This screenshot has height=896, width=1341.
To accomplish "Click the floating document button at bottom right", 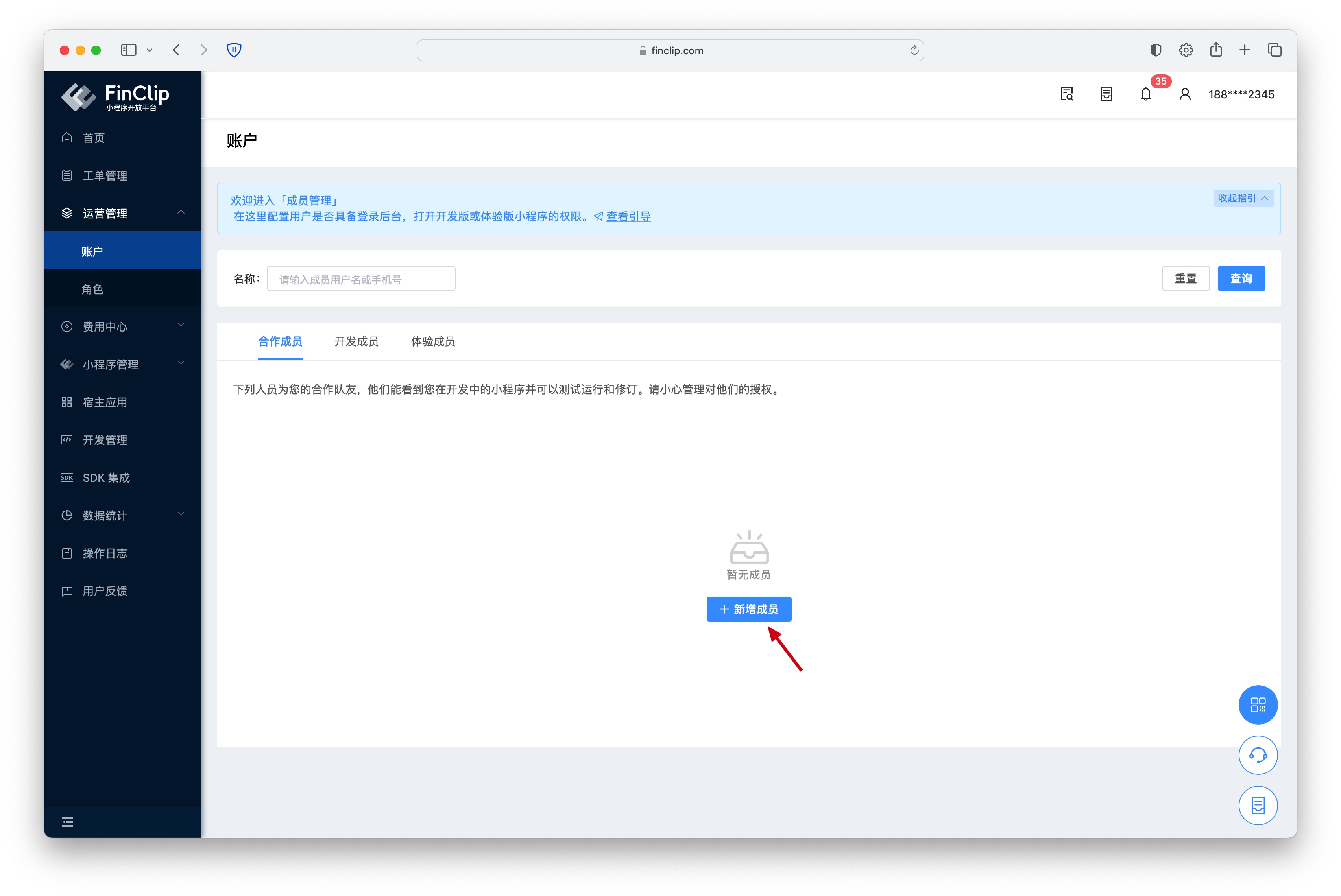I will coord(1258,806).
